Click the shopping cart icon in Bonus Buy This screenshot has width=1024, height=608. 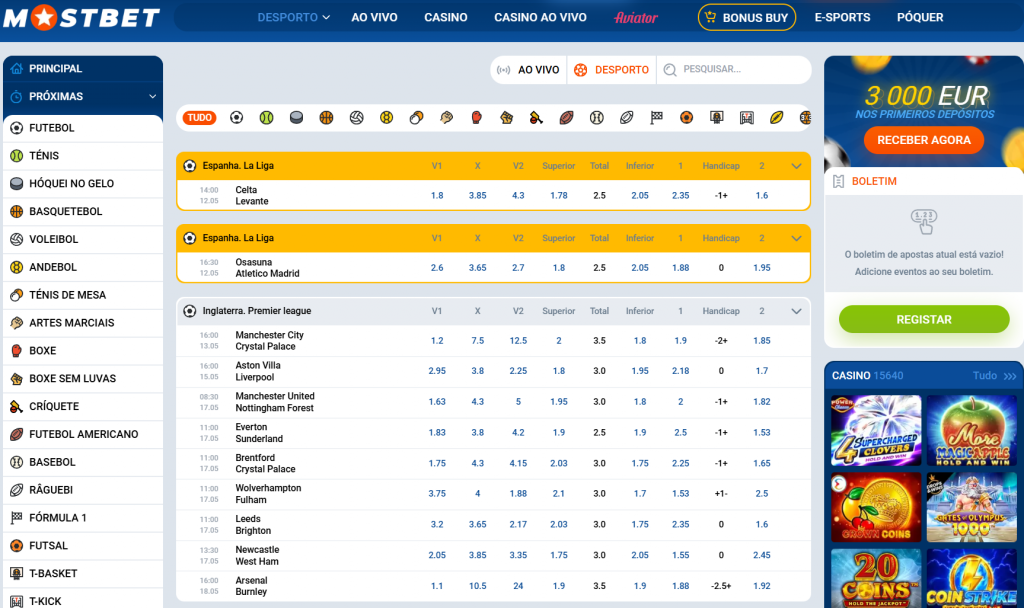click(x=711, y=18)
